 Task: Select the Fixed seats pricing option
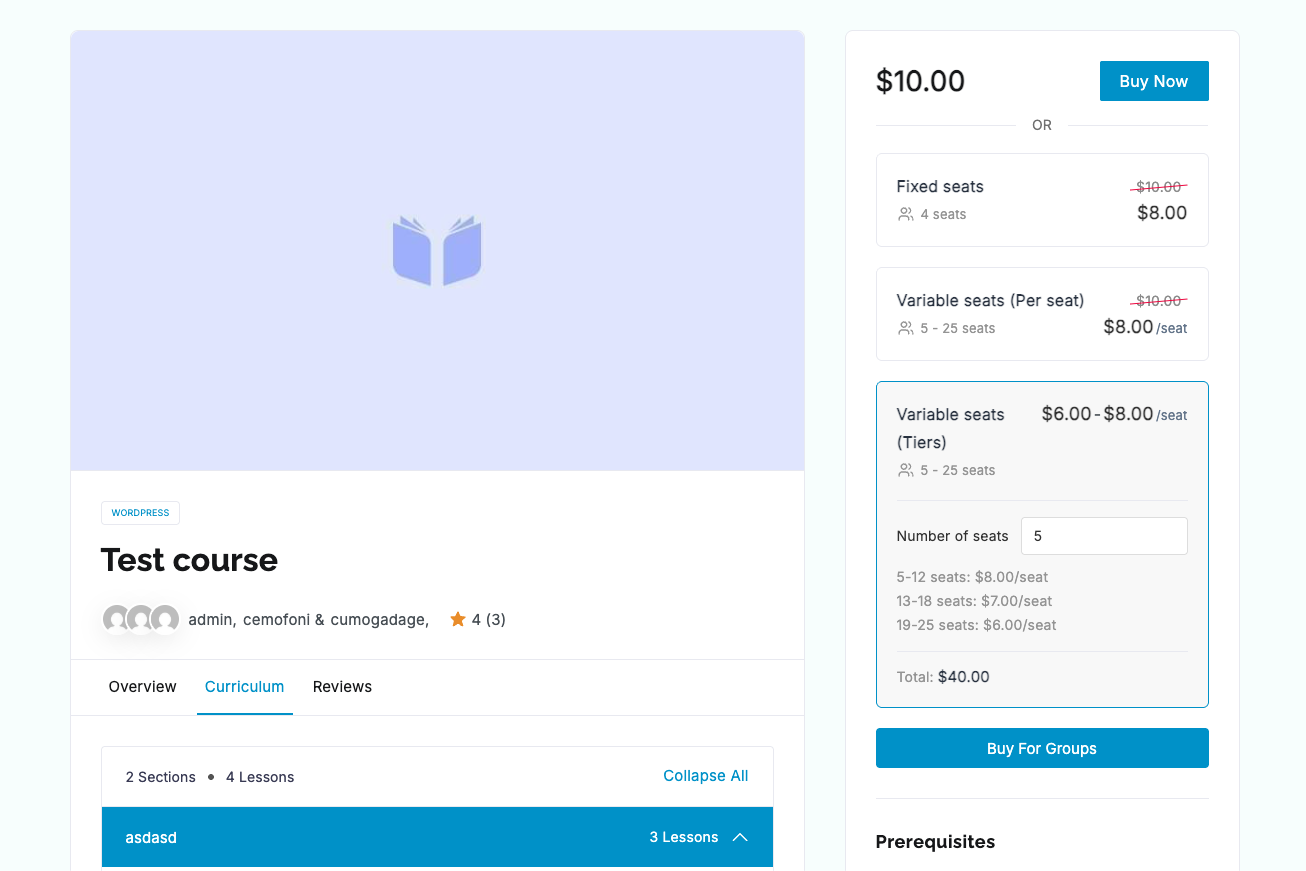coord(1042,199)
